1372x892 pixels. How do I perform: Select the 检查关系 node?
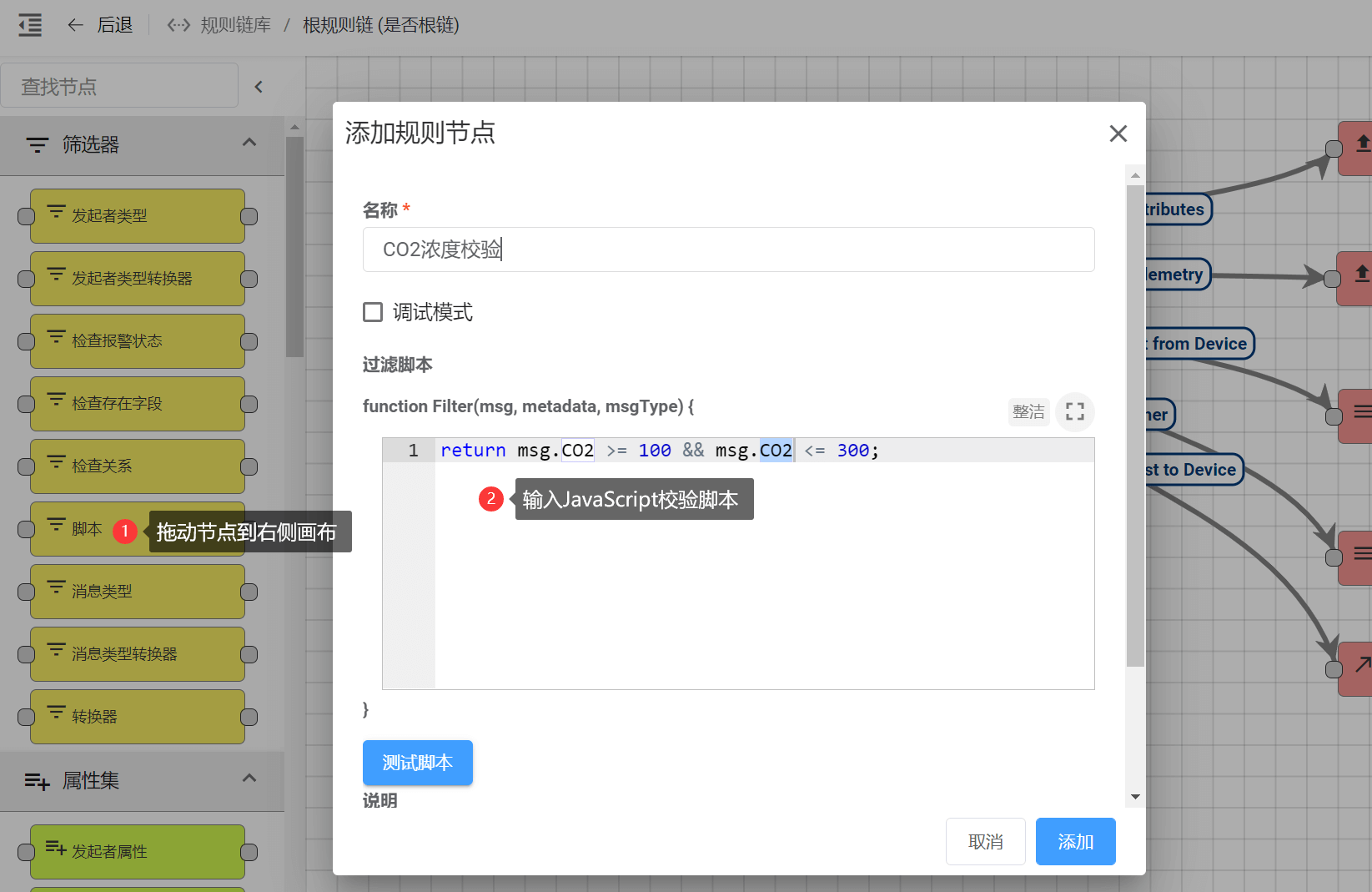point(138,466)
